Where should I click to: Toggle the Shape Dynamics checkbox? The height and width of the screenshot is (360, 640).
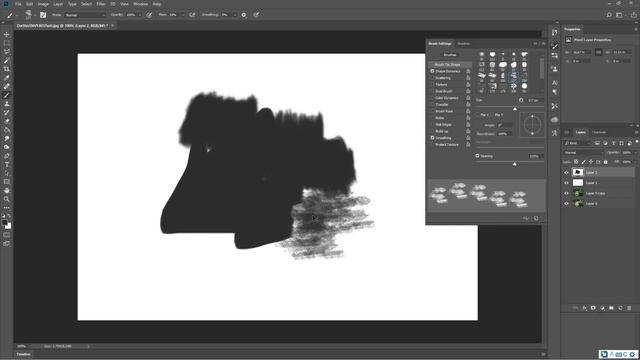[x=432, y=71]
